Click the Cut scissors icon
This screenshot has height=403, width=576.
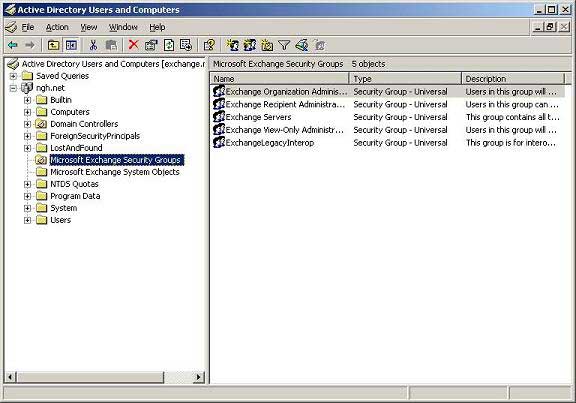[93, 45]
